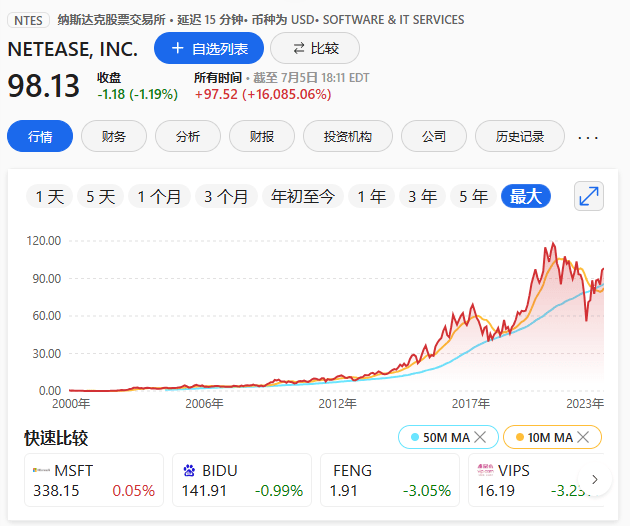Select the 3 个月 time range
The height and width of the screenshot is (526, 630).
tap(225, 197)
